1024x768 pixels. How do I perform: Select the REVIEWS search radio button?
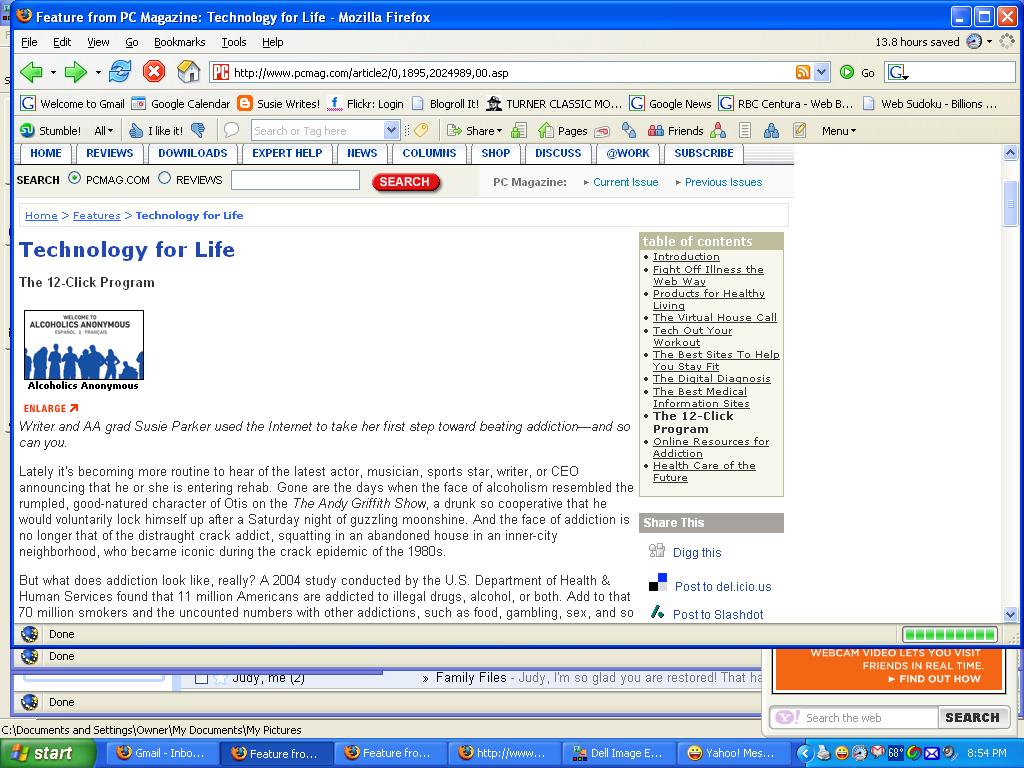click(x=165, y=178)
